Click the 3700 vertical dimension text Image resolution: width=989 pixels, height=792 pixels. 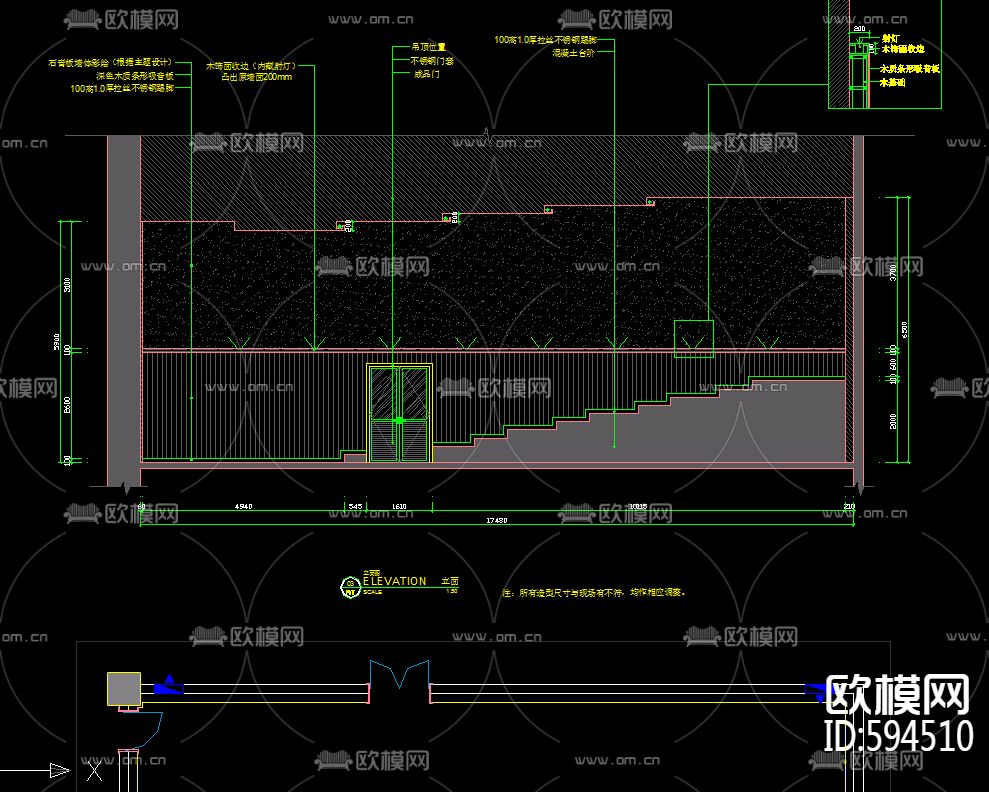tap(892, 272)
